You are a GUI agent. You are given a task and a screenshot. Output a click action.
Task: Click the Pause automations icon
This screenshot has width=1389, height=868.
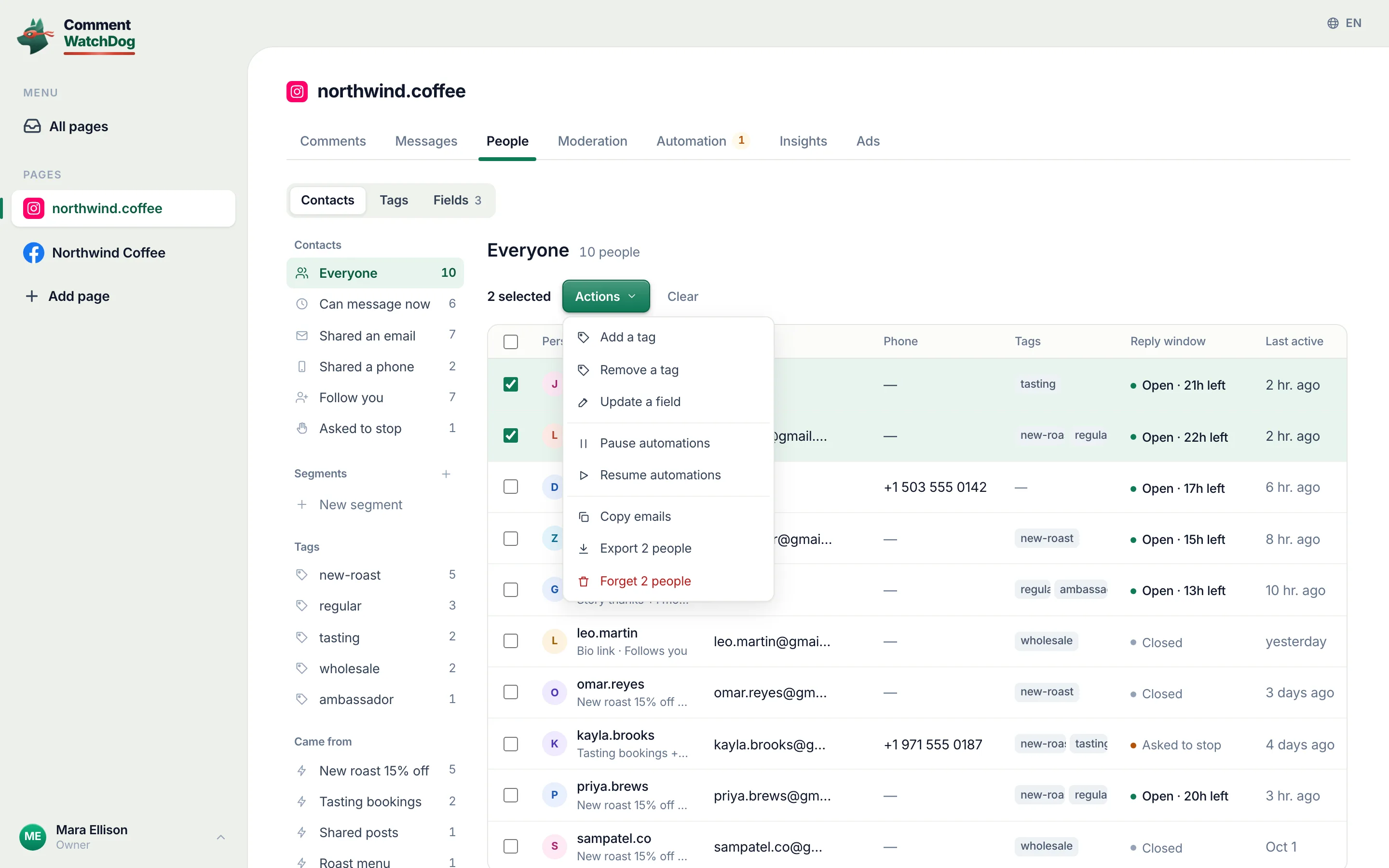pyautogui.click(x=583, y=443)
